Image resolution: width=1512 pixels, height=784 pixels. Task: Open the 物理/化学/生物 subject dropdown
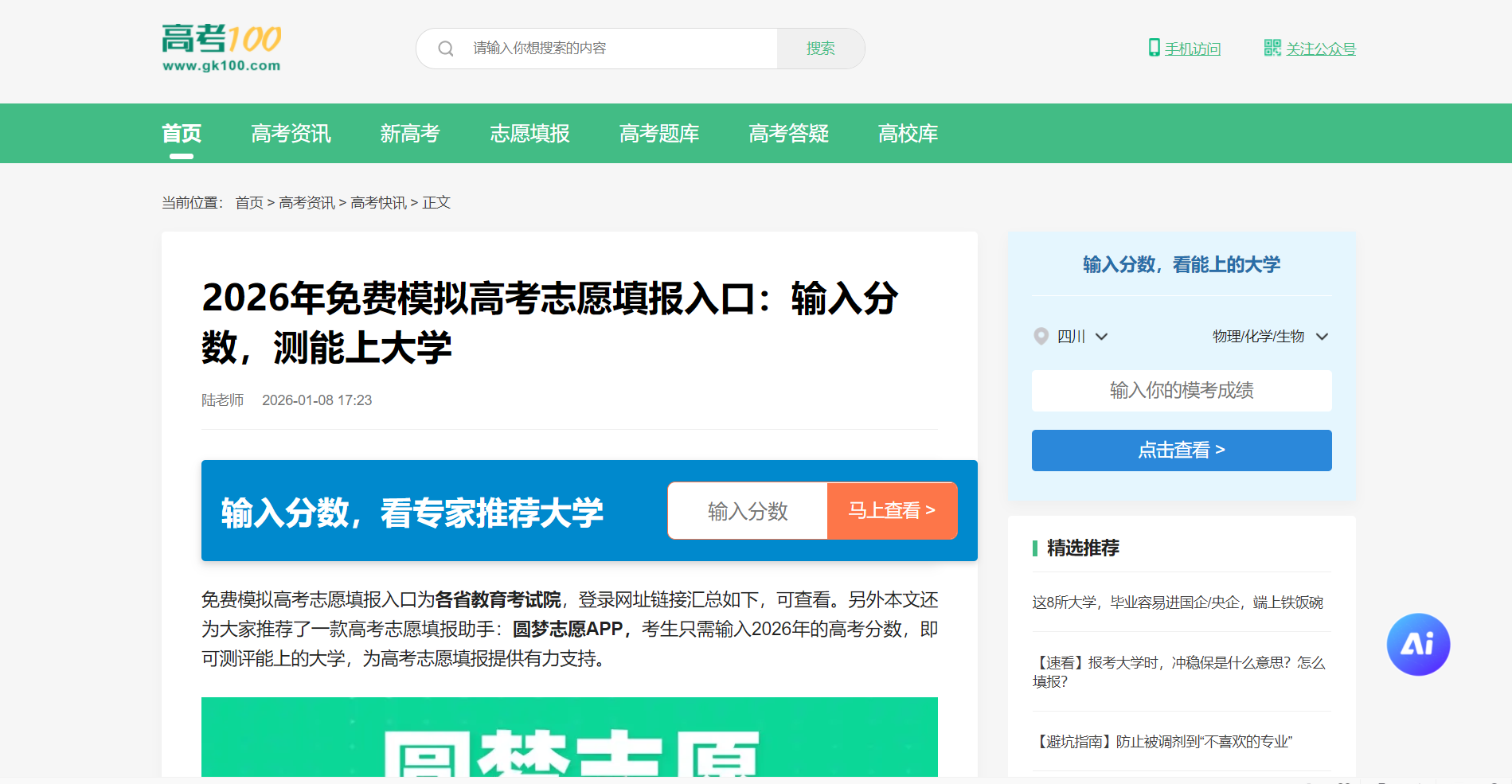coord(1322,337)
